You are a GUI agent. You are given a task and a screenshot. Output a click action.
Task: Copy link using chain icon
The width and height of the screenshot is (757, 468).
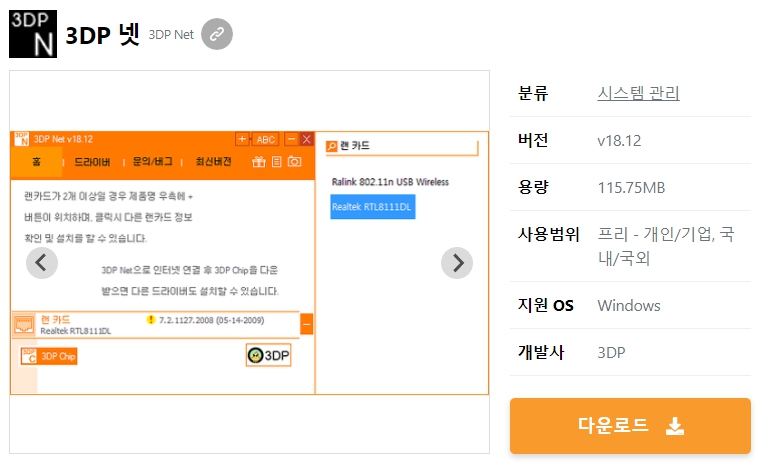pos(217,34)
